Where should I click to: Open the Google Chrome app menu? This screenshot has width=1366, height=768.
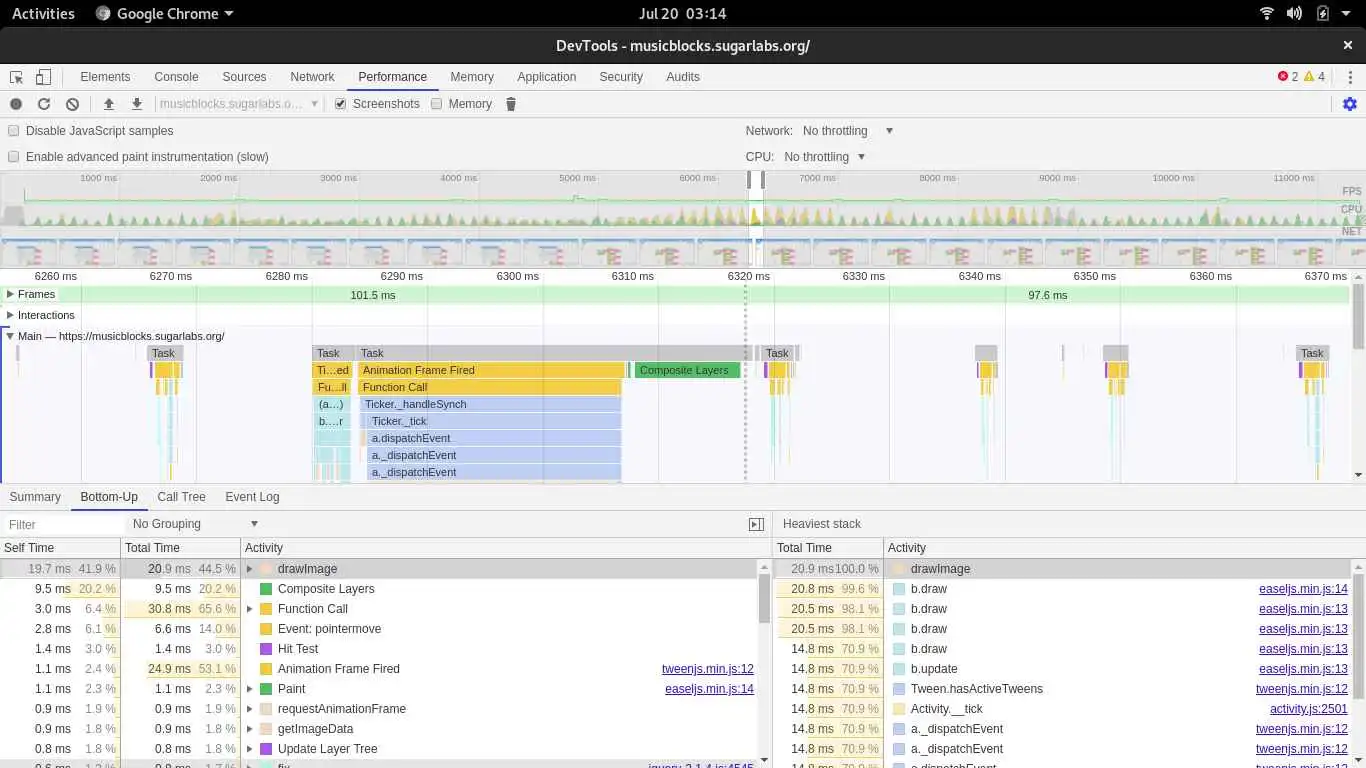tap(165, 14)
